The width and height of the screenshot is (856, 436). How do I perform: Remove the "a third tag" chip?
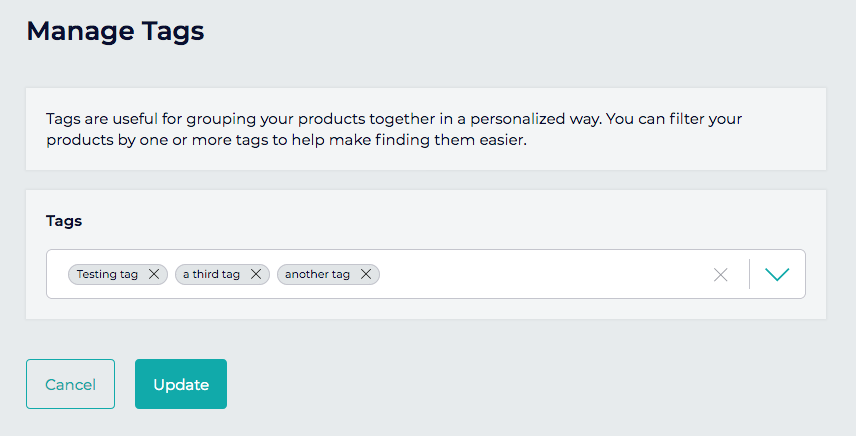tap(255, 274)
